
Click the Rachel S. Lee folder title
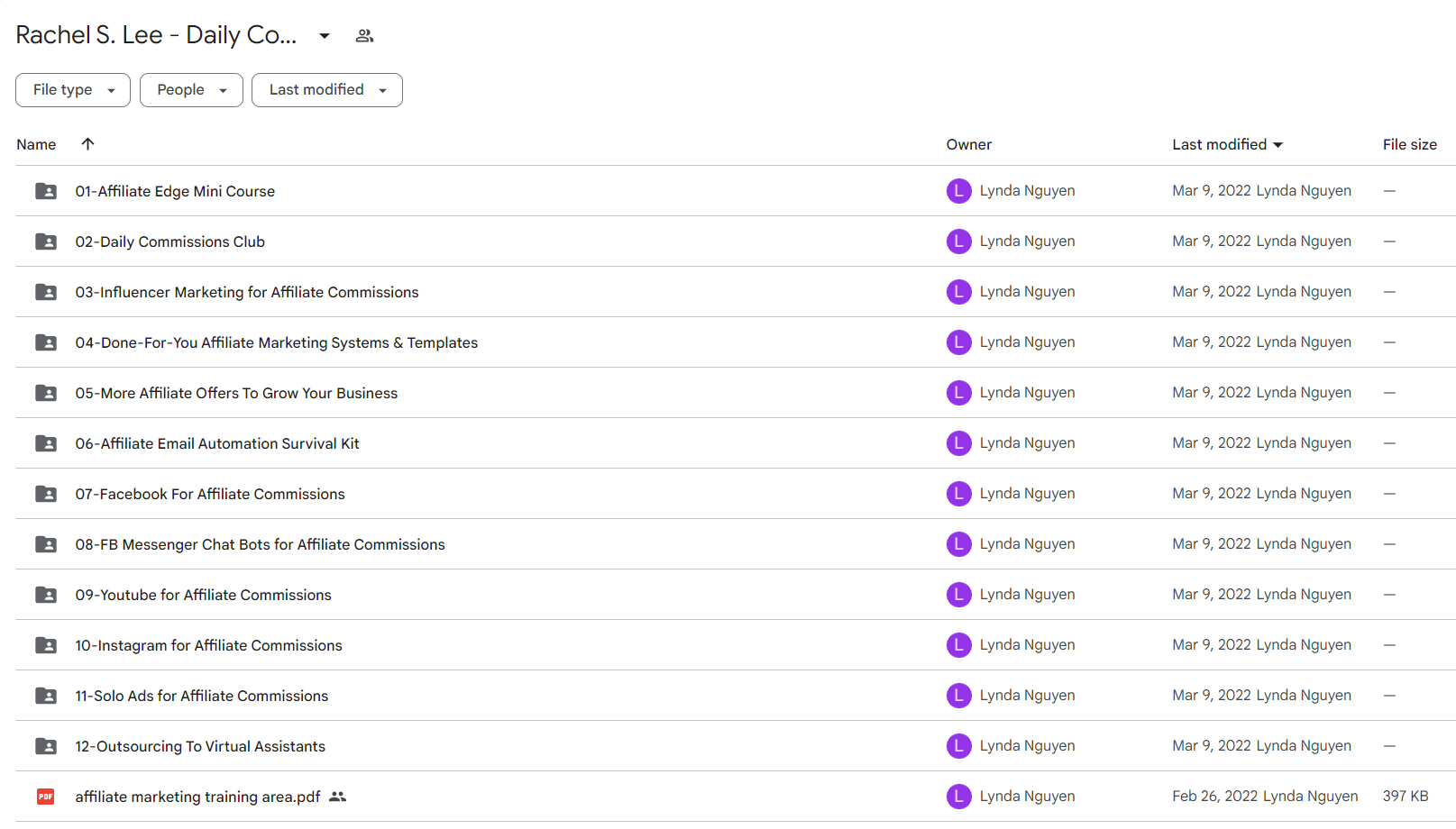pyautogui.click(x=156, y=35)
